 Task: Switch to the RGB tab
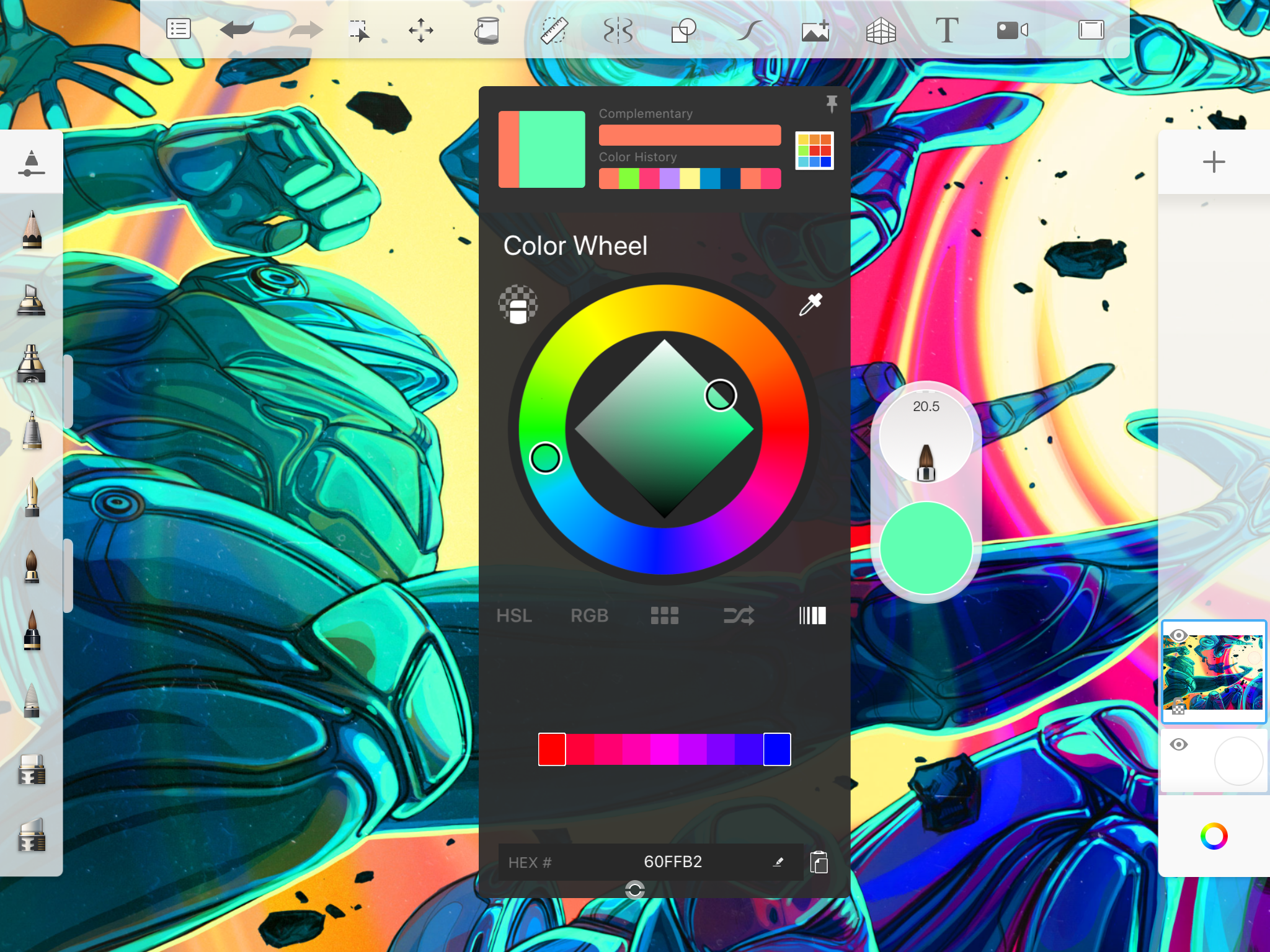coord(589,615)
